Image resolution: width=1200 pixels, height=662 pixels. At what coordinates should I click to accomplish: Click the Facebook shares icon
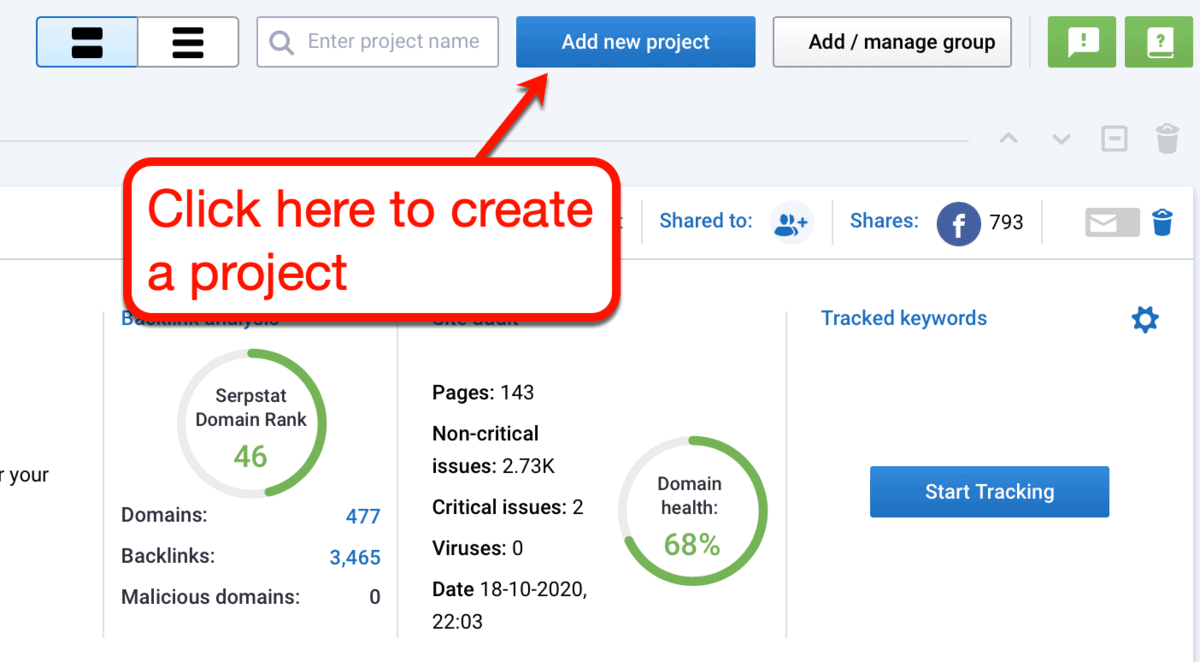coord(958,222)
